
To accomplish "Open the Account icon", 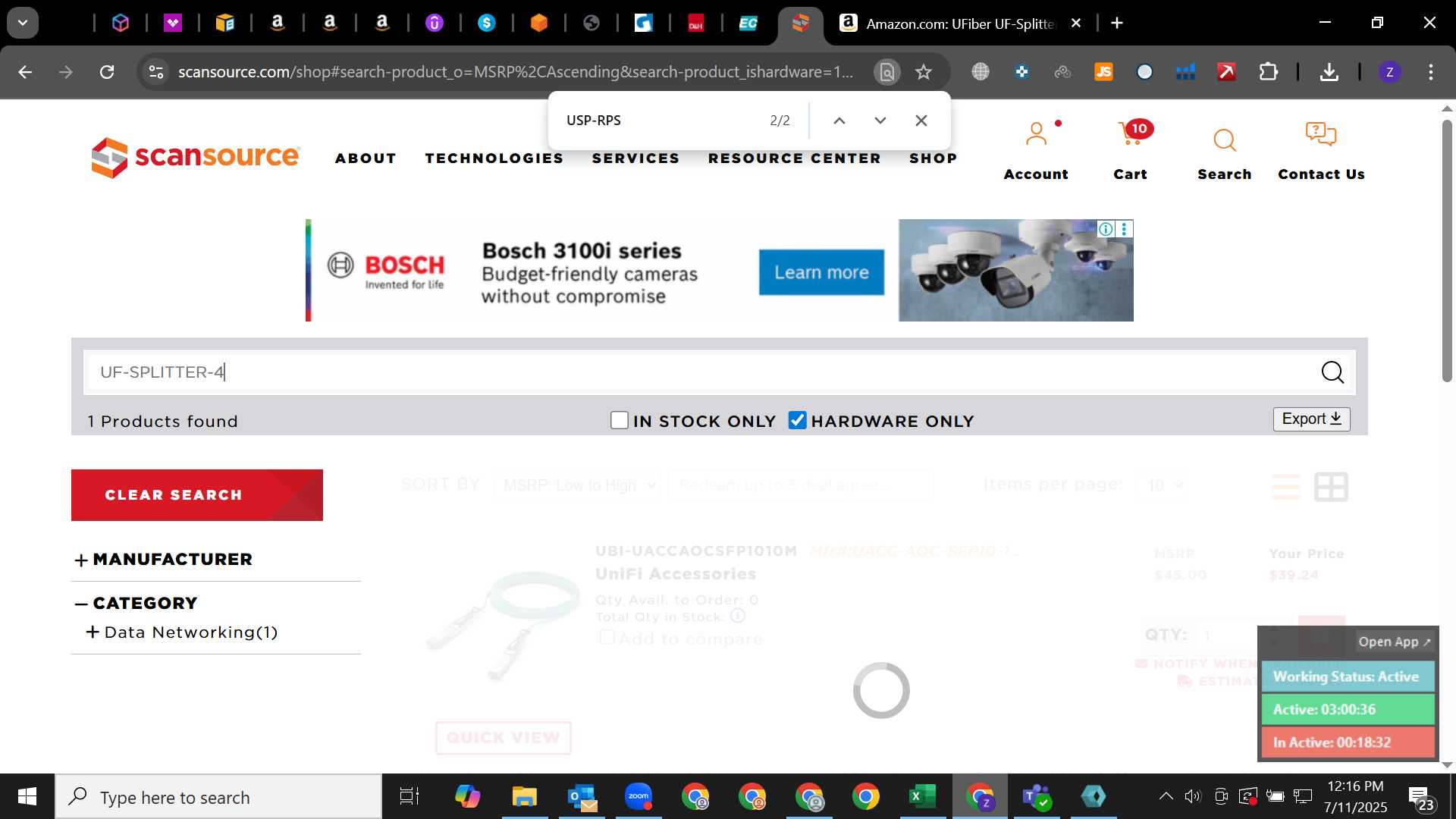I will click(x=1036, y=135).
